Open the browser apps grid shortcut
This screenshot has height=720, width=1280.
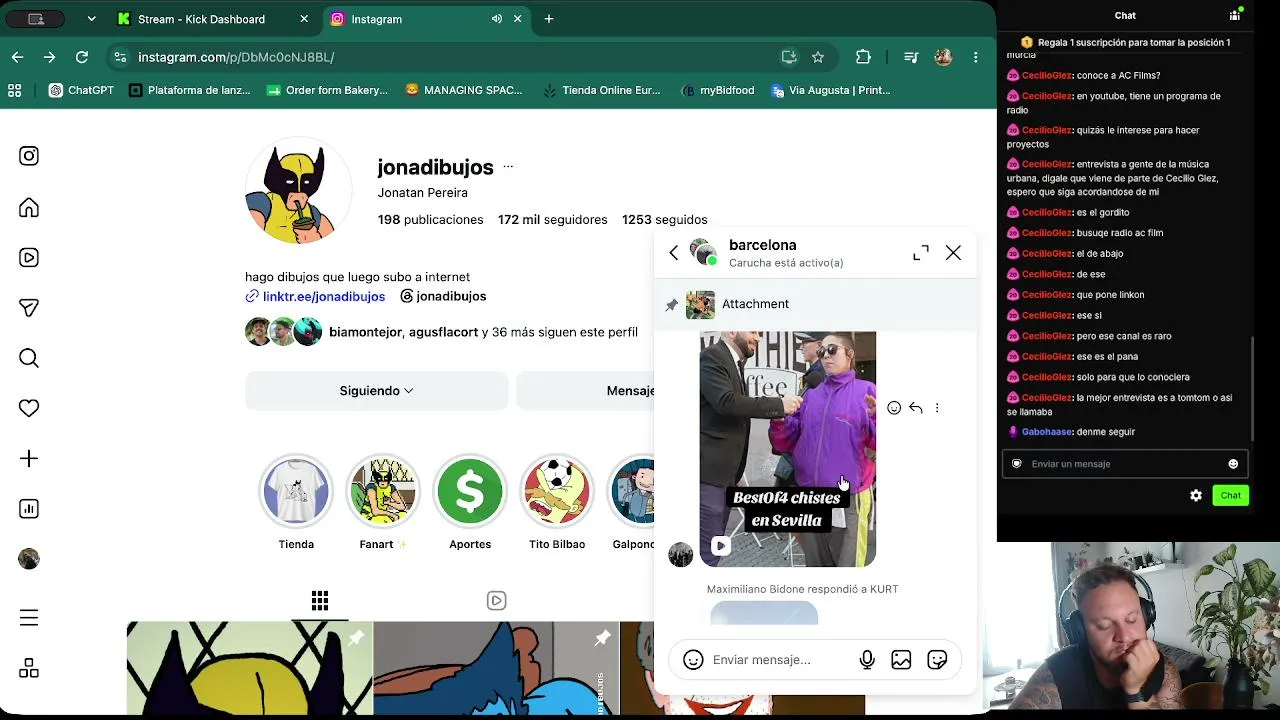pyautogui.click(x=15, y=90)
